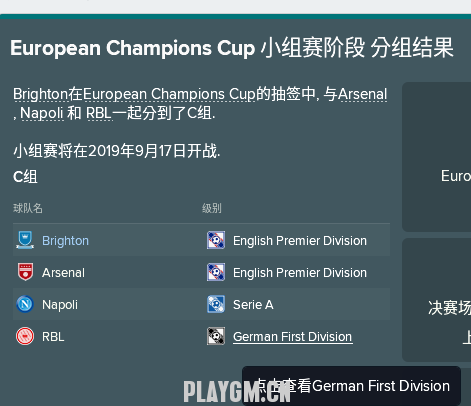Click European Champions Cup link in paragraph
Viewport: 471px width, 406px height.
(169, 94)
